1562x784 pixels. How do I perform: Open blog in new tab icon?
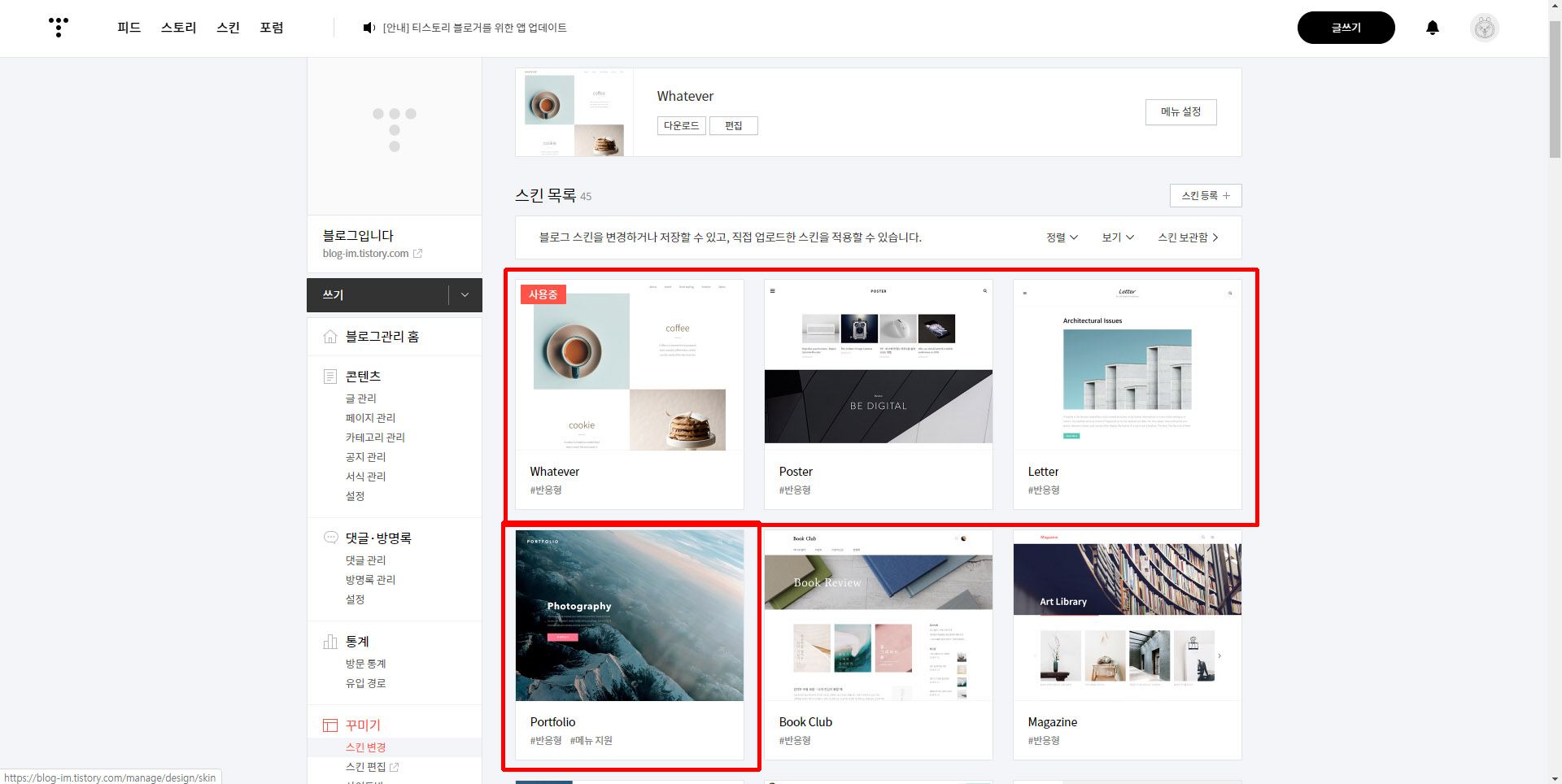417,254
